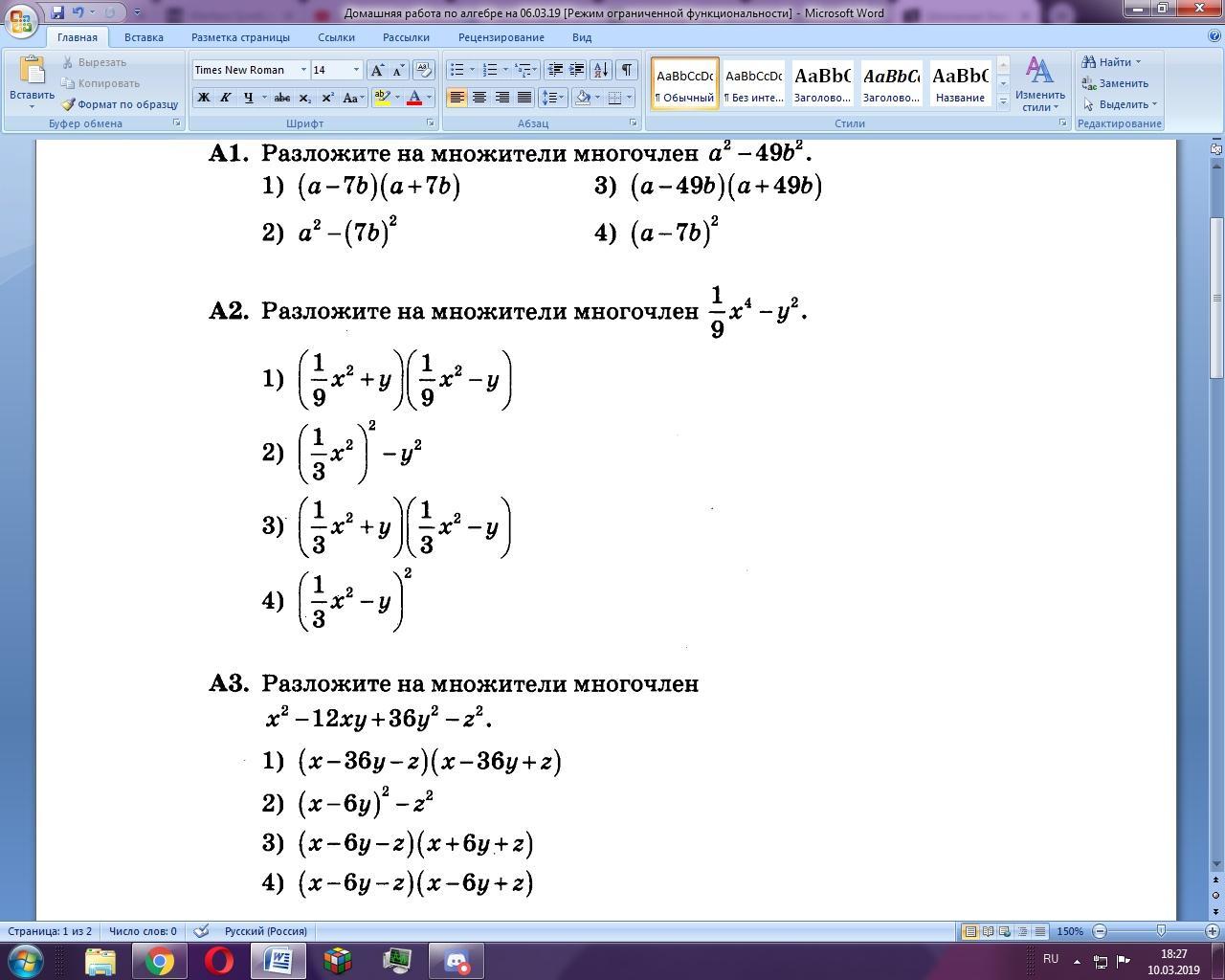Viewport: 1225px width, 980px height.
Task: Open the Абзац group dialog launcher
Action: tap(634, 123)
